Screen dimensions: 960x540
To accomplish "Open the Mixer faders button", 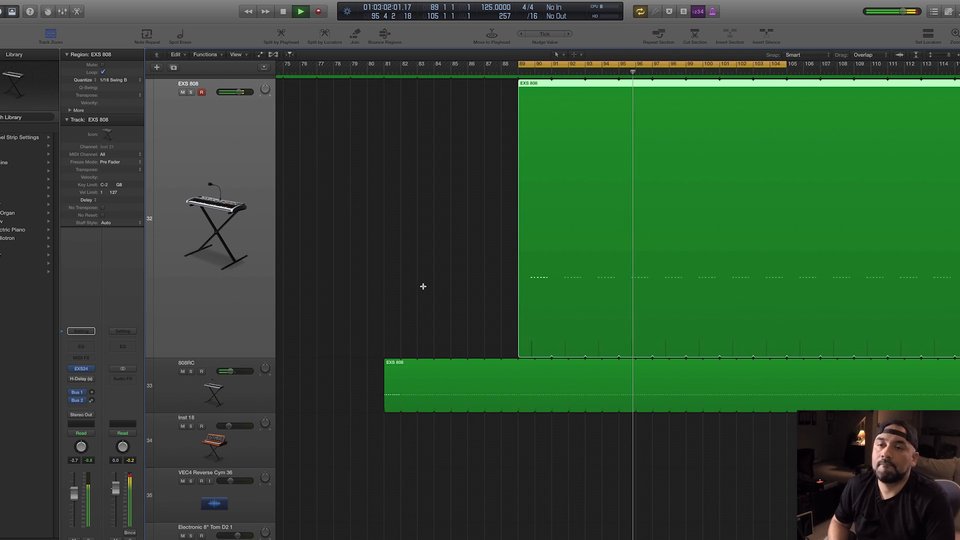I will pos(62,11).
